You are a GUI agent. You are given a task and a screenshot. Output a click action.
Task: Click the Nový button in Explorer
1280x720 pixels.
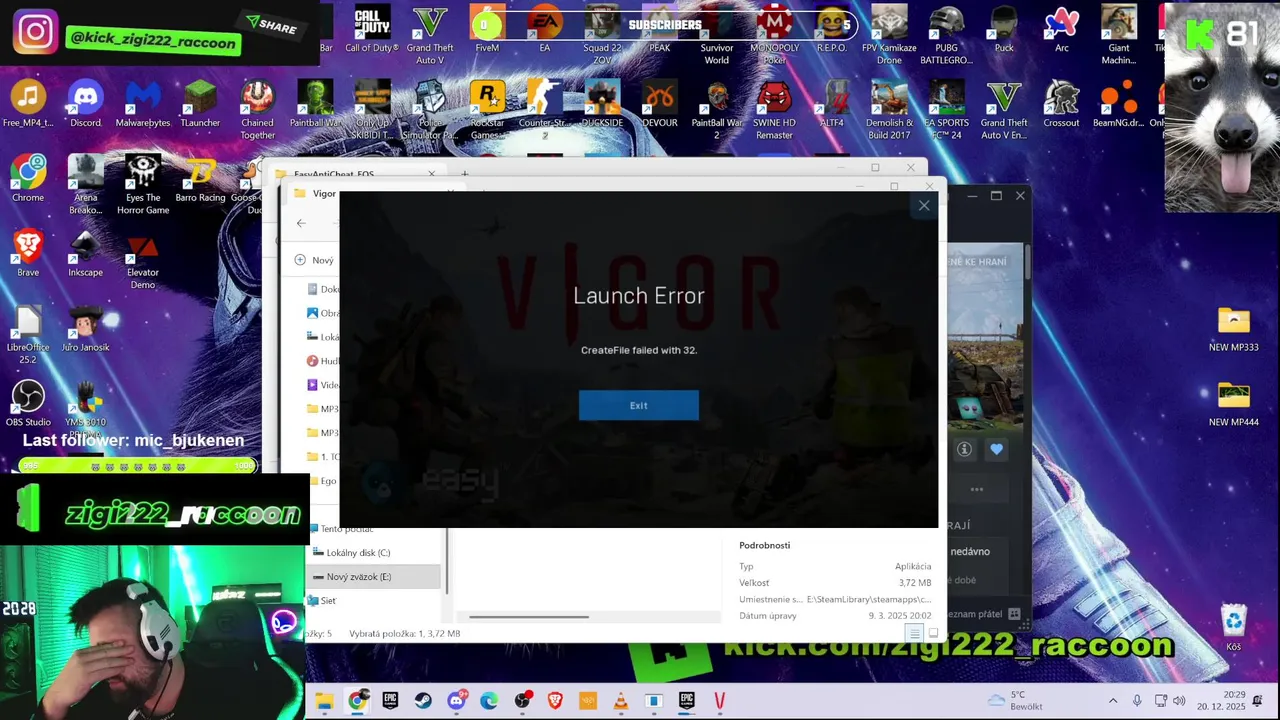(314, 260)
